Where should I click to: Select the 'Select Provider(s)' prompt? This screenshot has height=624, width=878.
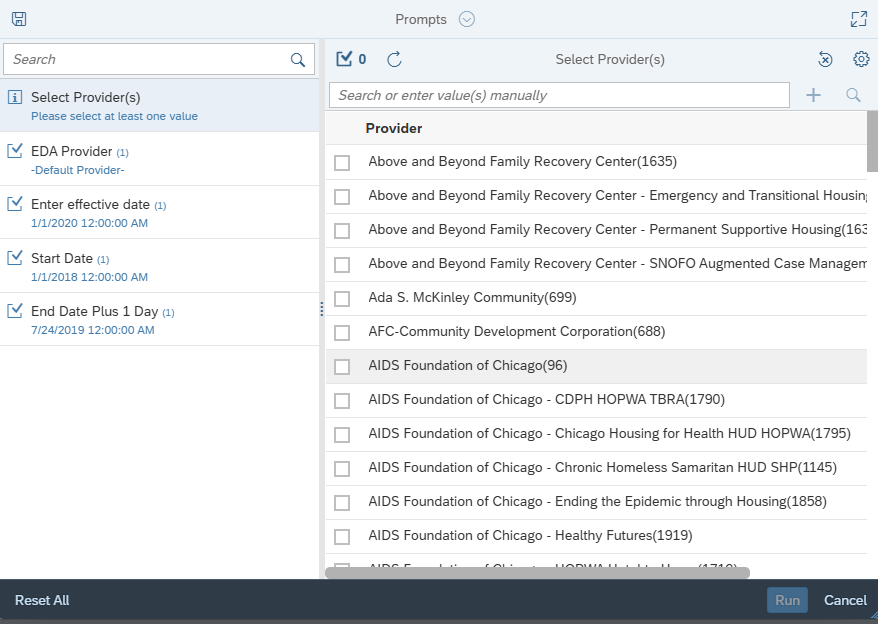[x=160, y=105]
